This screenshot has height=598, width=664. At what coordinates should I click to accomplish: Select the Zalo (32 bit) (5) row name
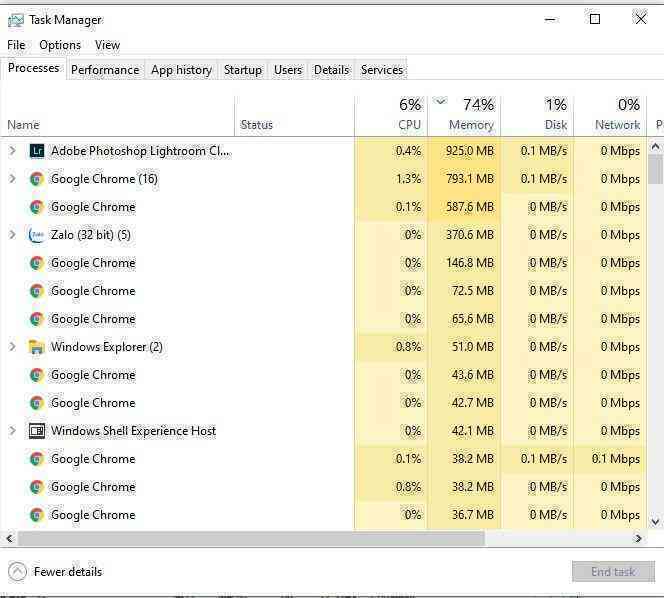[x=91, y=235]
